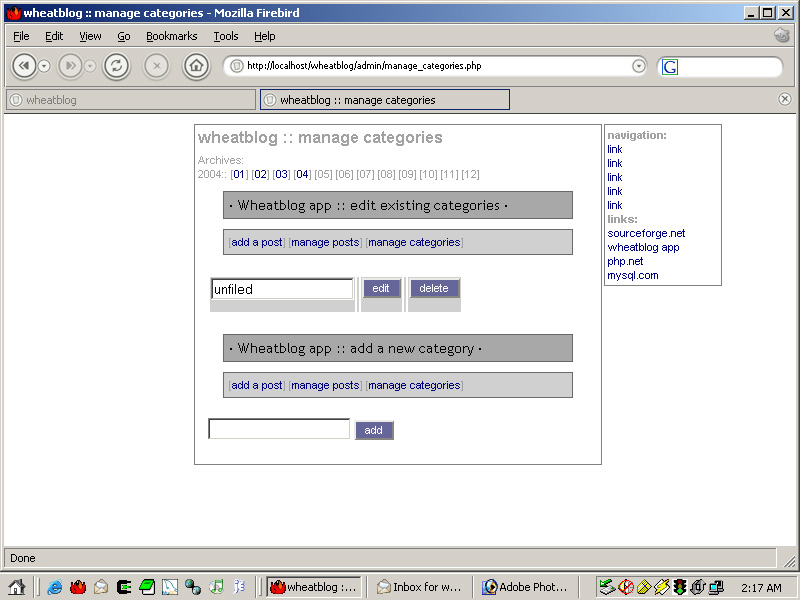Reload the current page
The height and width of the screenshot is (600, 800).
point(116,66)
